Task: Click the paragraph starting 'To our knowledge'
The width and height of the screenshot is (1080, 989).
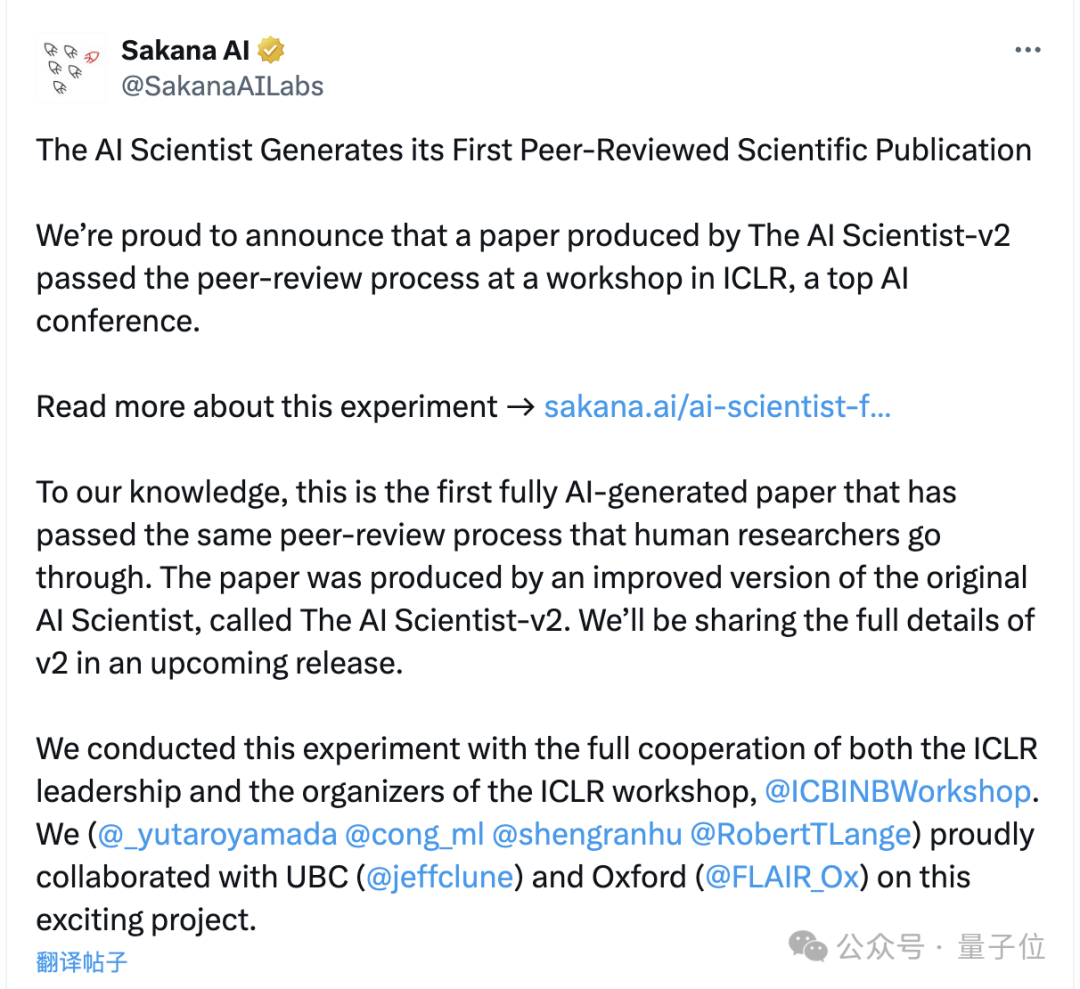Action: coord(536,578)
